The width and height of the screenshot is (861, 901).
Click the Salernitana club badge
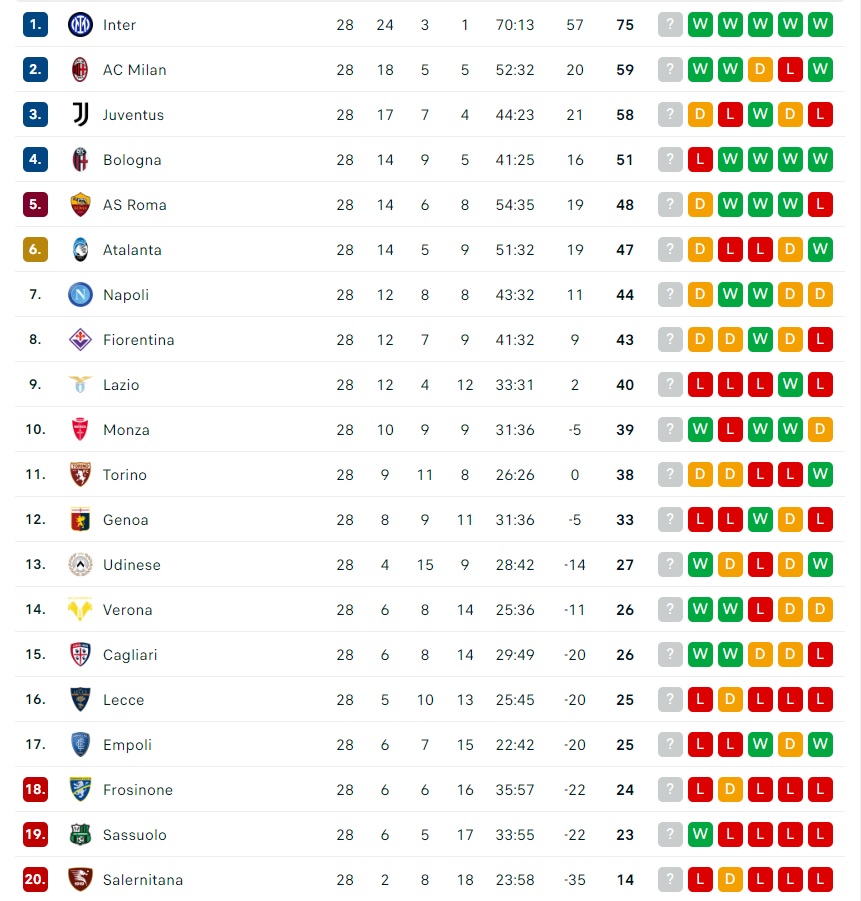point(80,879)
